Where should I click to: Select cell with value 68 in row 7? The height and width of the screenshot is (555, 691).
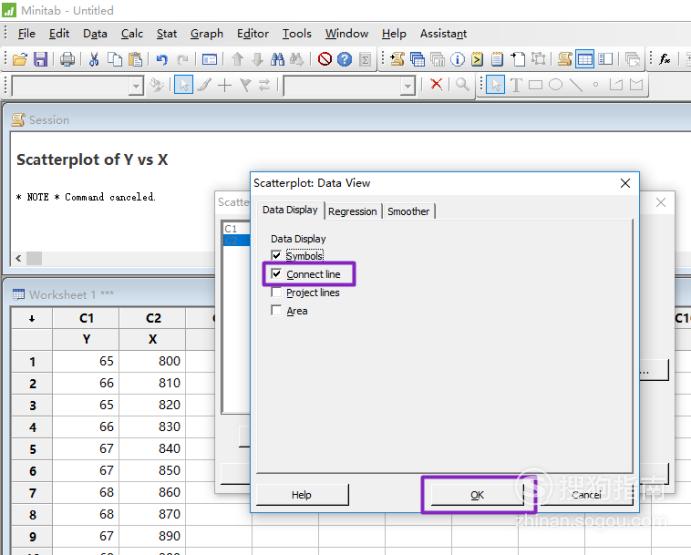coord(86,492)
